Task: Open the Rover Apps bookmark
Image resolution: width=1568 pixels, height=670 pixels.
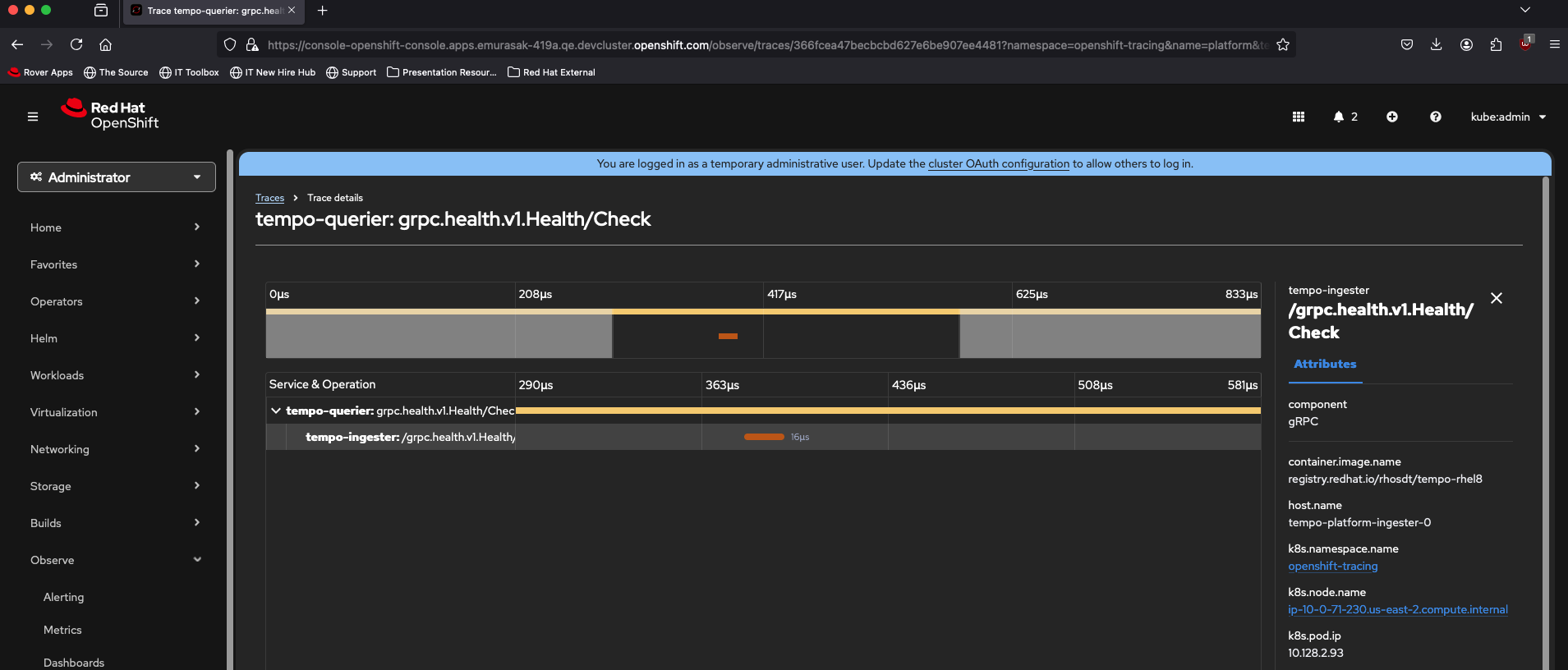Action: (x=40, y=72)
